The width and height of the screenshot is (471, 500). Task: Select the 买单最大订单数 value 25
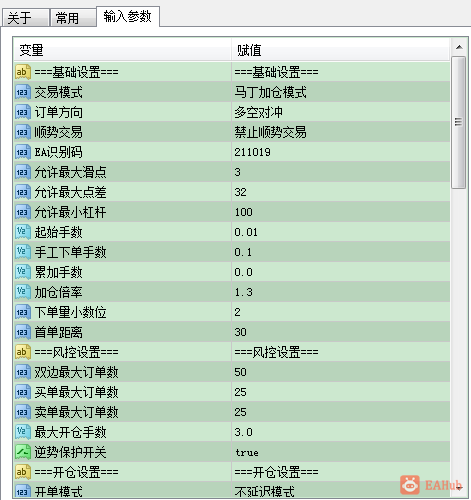[341, 392]
